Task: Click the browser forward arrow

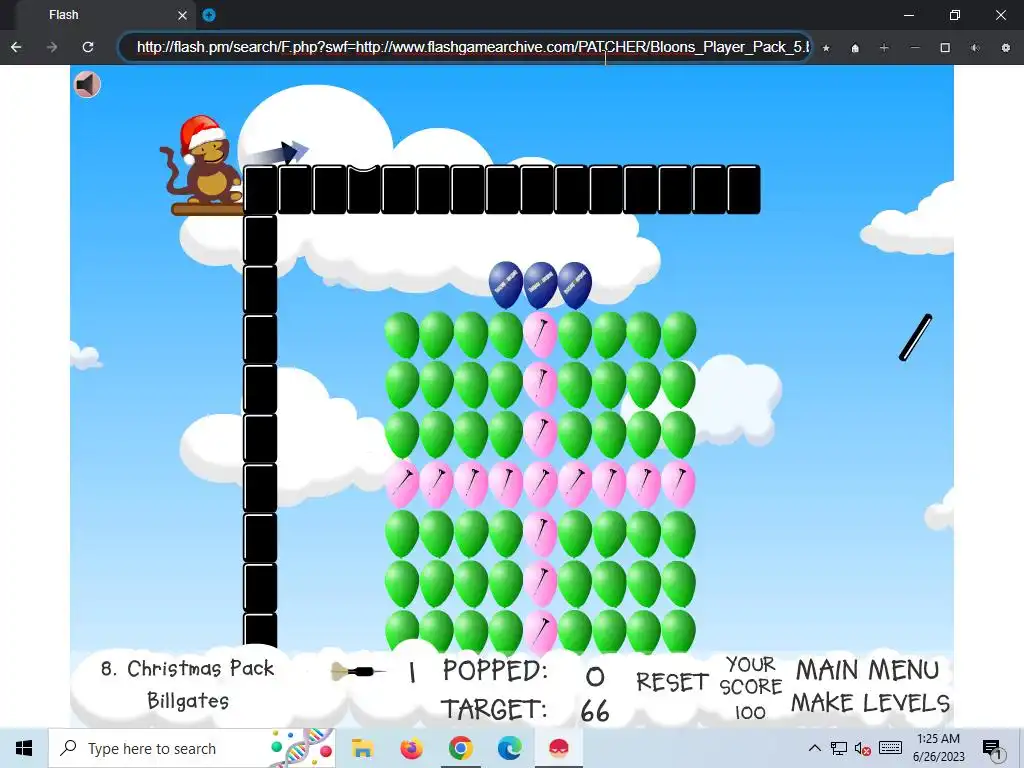Action: point(52,47)
